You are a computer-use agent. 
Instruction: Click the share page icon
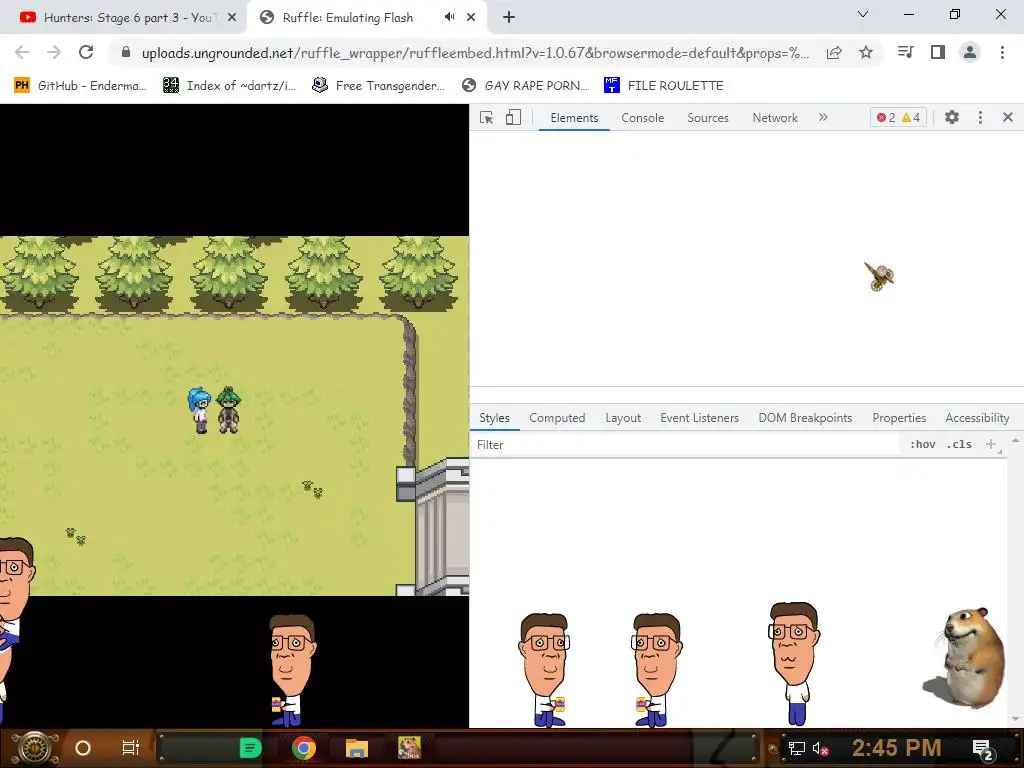(x=834, y=53)
